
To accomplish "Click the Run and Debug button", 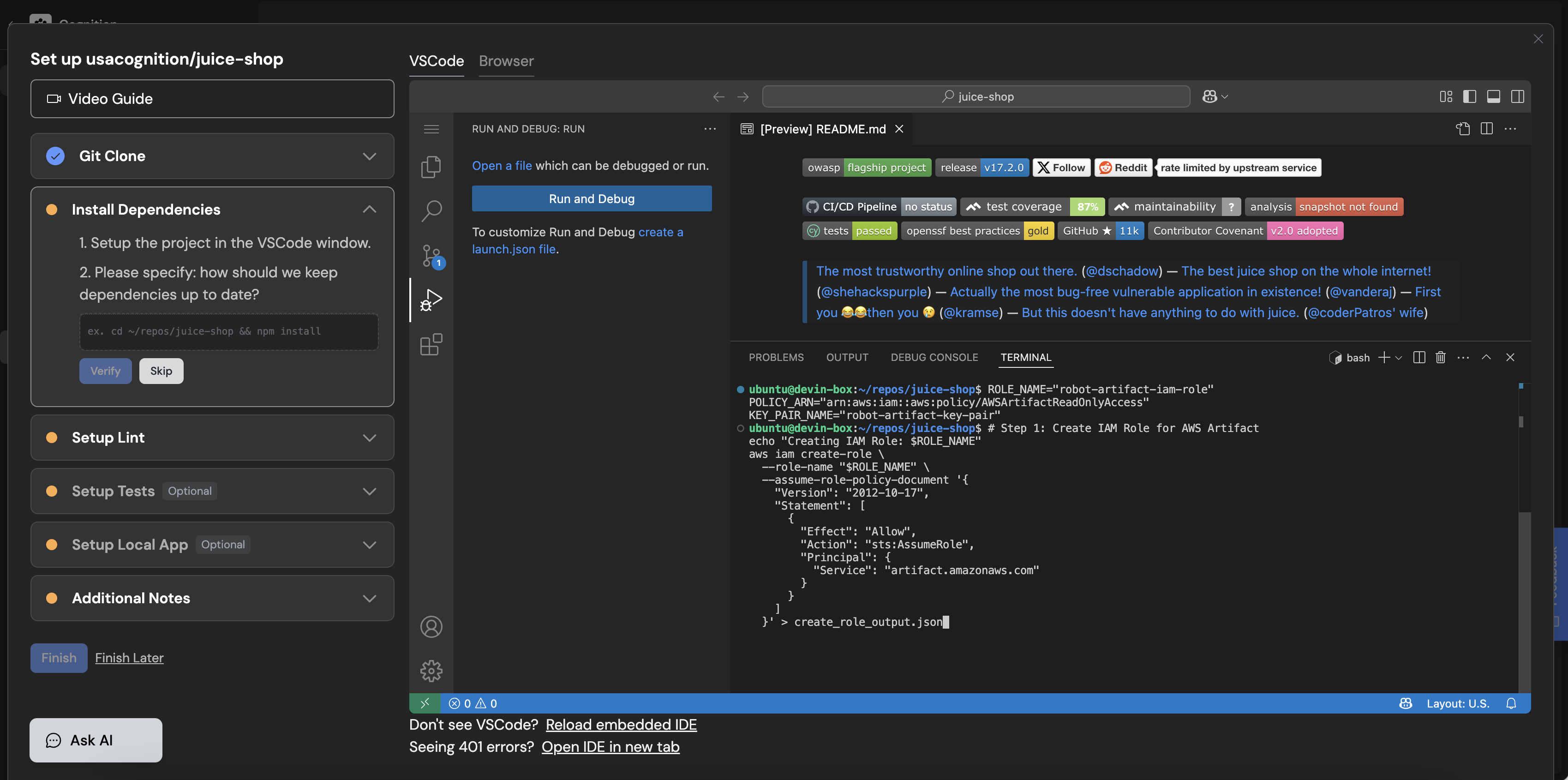I will coord(591,198).
